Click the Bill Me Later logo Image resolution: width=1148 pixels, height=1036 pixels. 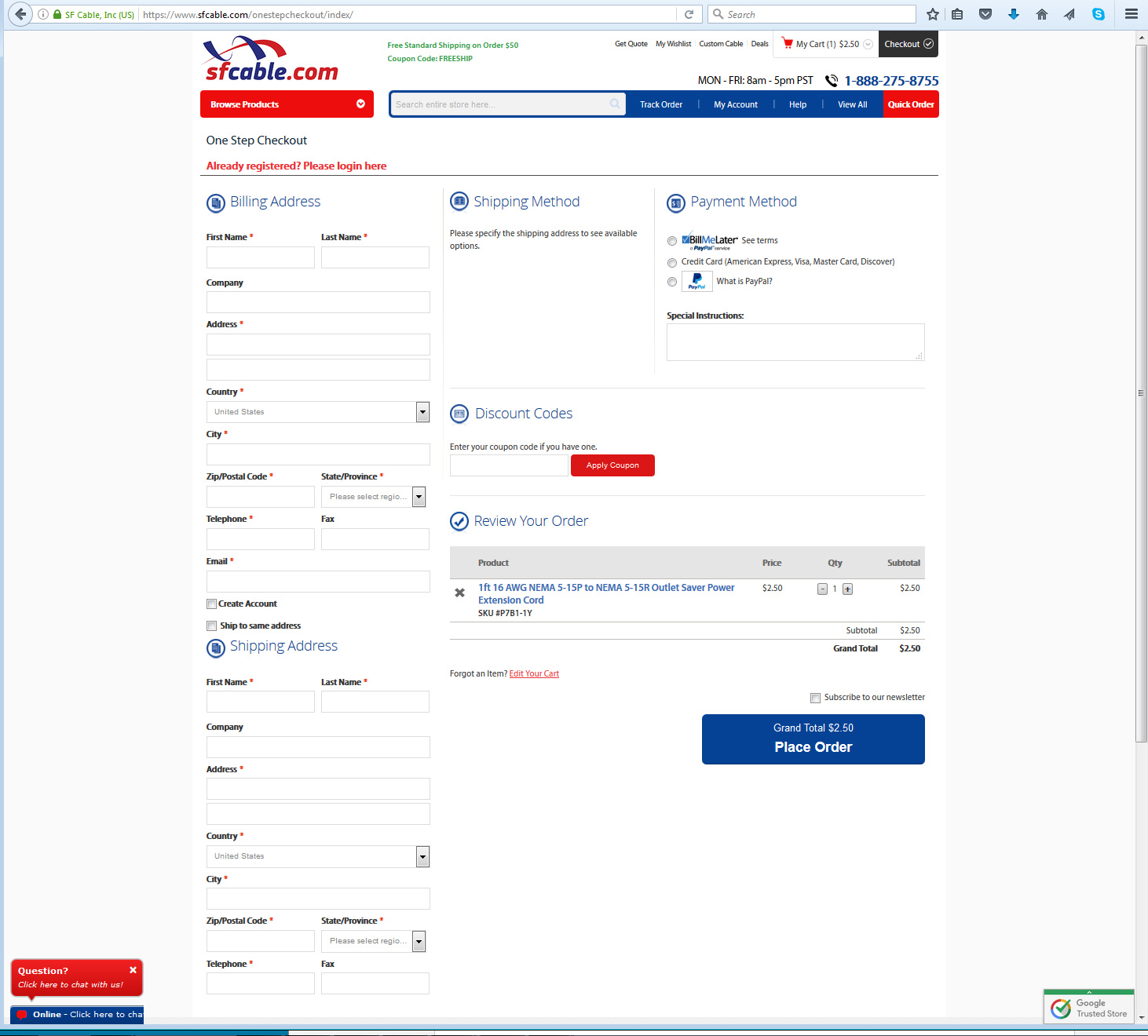click(x=710, y=242)
